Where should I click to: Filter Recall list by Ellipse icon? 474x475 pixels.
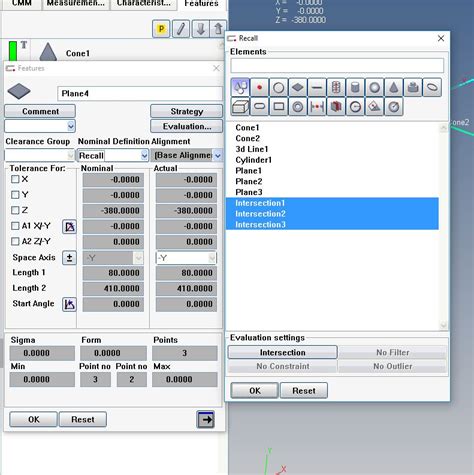[432, 88]
